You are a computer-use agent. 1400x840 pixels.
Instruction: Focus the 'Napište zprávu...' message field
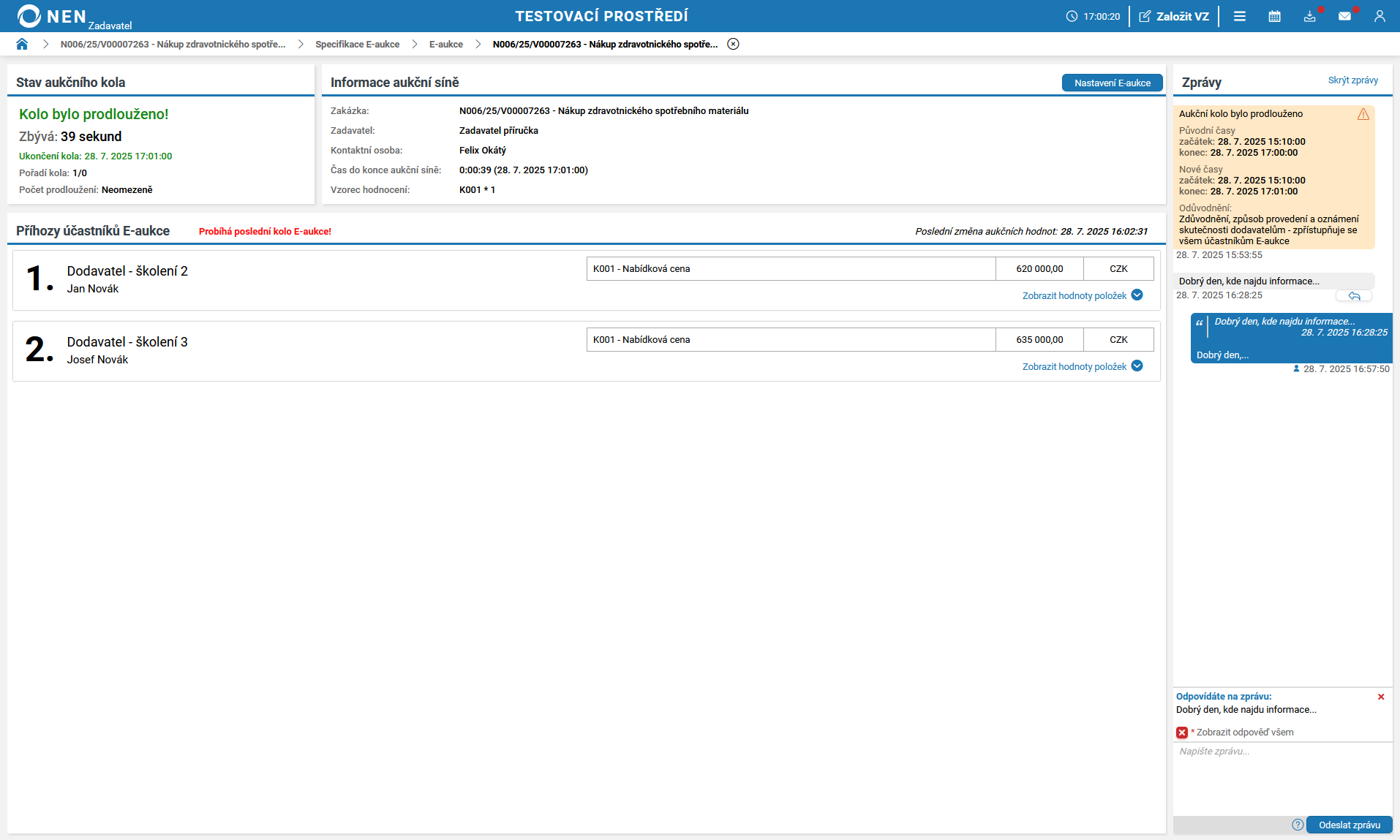pyautogui.click(x=1282, y=779)
